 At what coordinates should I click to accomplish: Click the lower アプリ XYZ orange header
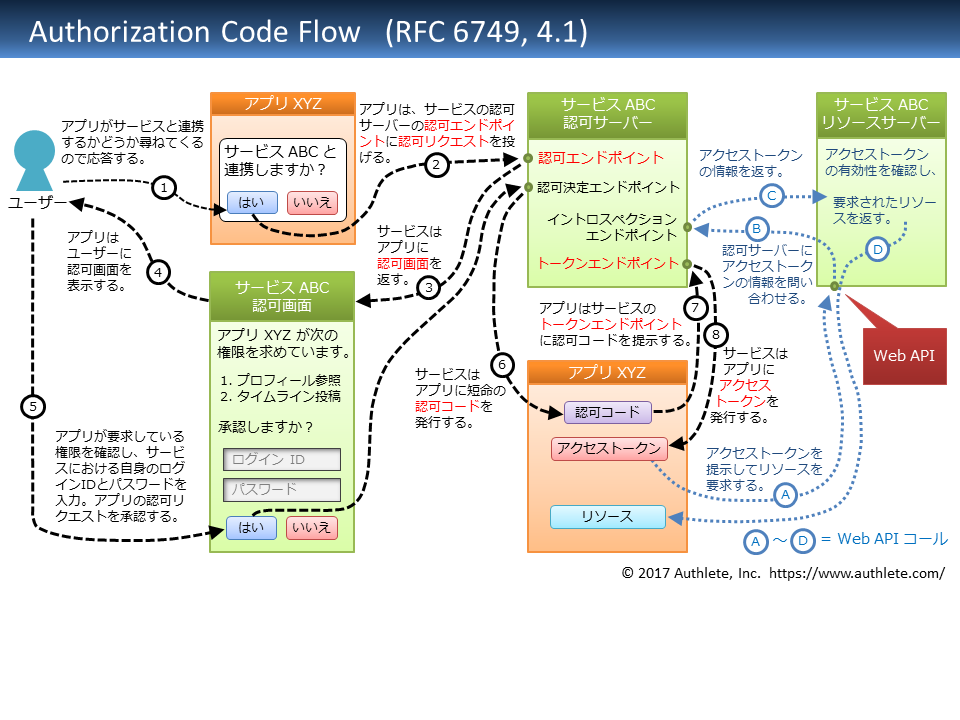607,372
